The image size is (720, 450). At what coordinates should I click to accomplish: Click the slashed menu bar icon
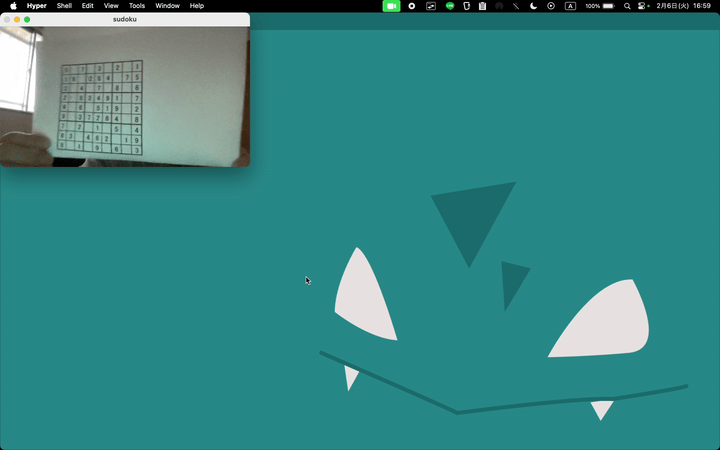[516, 6]
